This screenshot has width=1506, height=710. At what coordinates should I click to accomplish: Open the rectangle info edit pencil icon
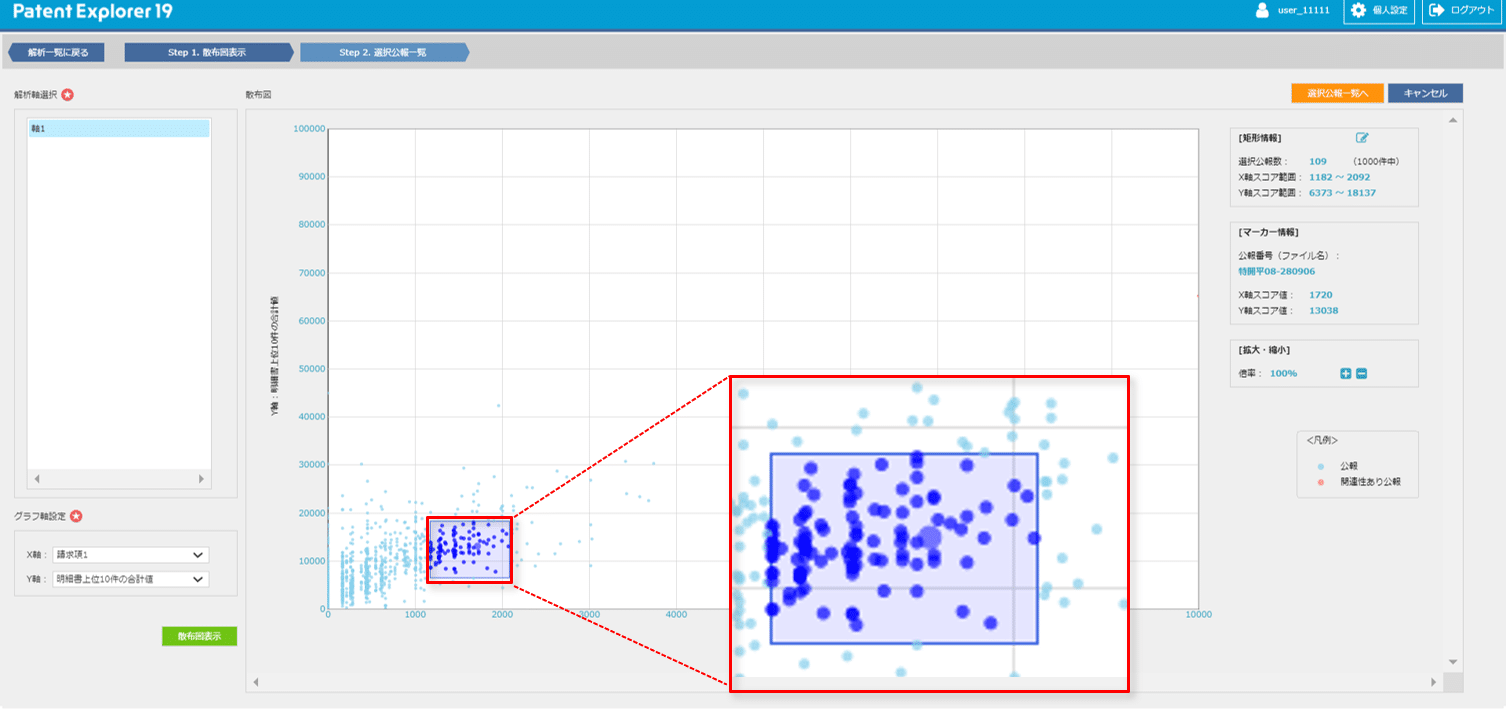(1363, 138)
